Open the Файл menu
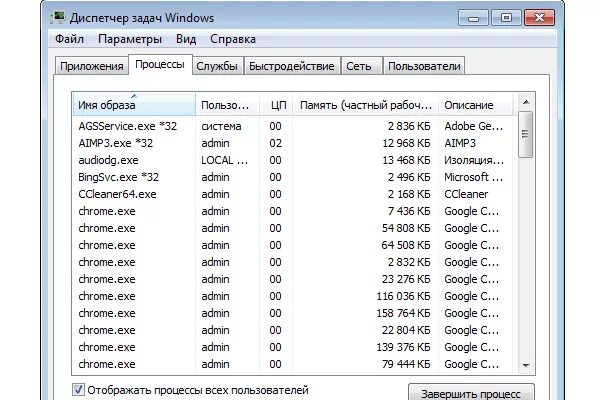This screenshot has width=600, height=400. pyautogui.click(x=69, y=39)
